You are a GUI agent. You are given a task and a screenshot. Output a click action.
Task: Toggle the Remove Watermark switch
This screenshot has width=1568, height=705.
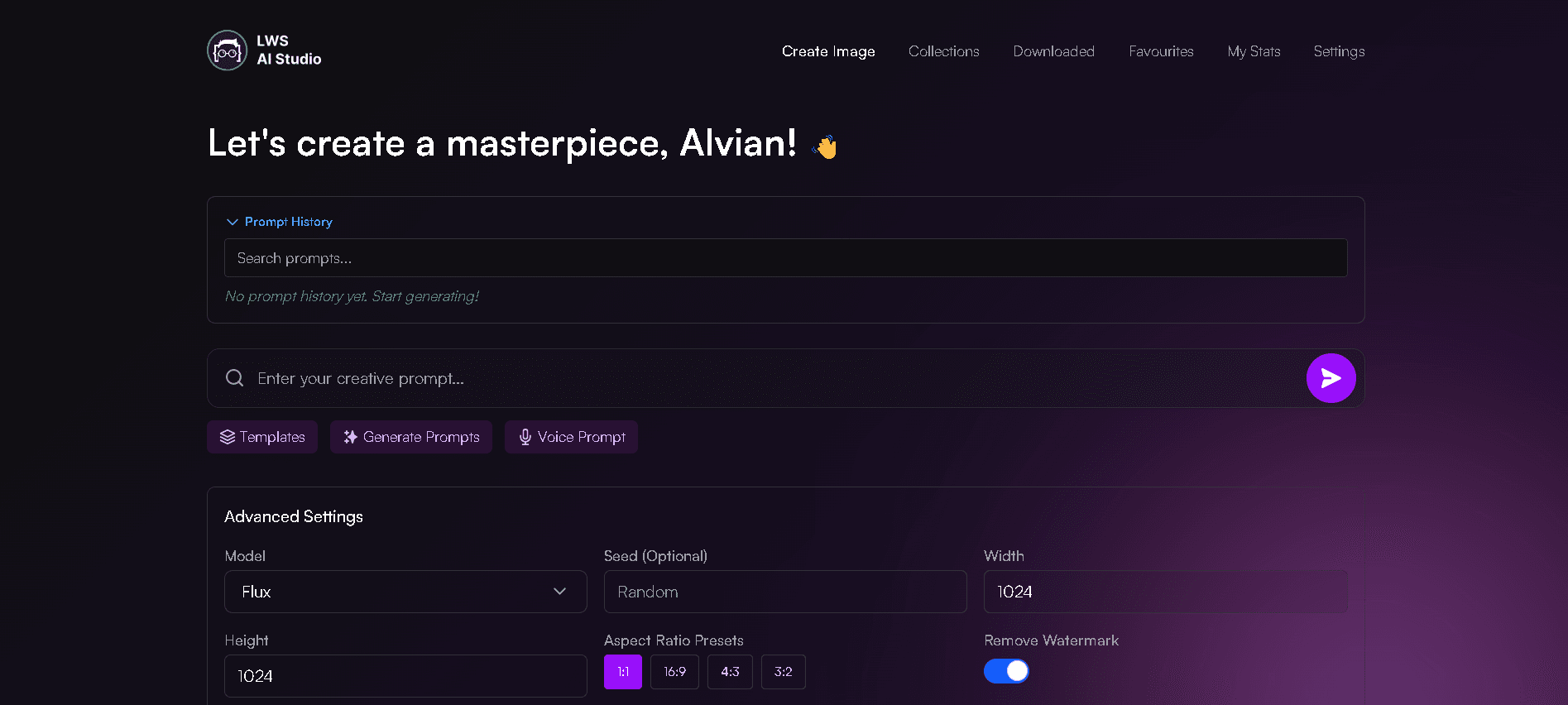1006,671
